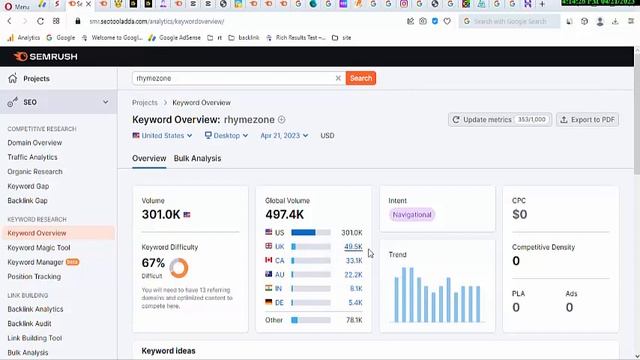Open a new browser tab with plus
Viewport: 640px width, 360px height.
click(542, 4)
